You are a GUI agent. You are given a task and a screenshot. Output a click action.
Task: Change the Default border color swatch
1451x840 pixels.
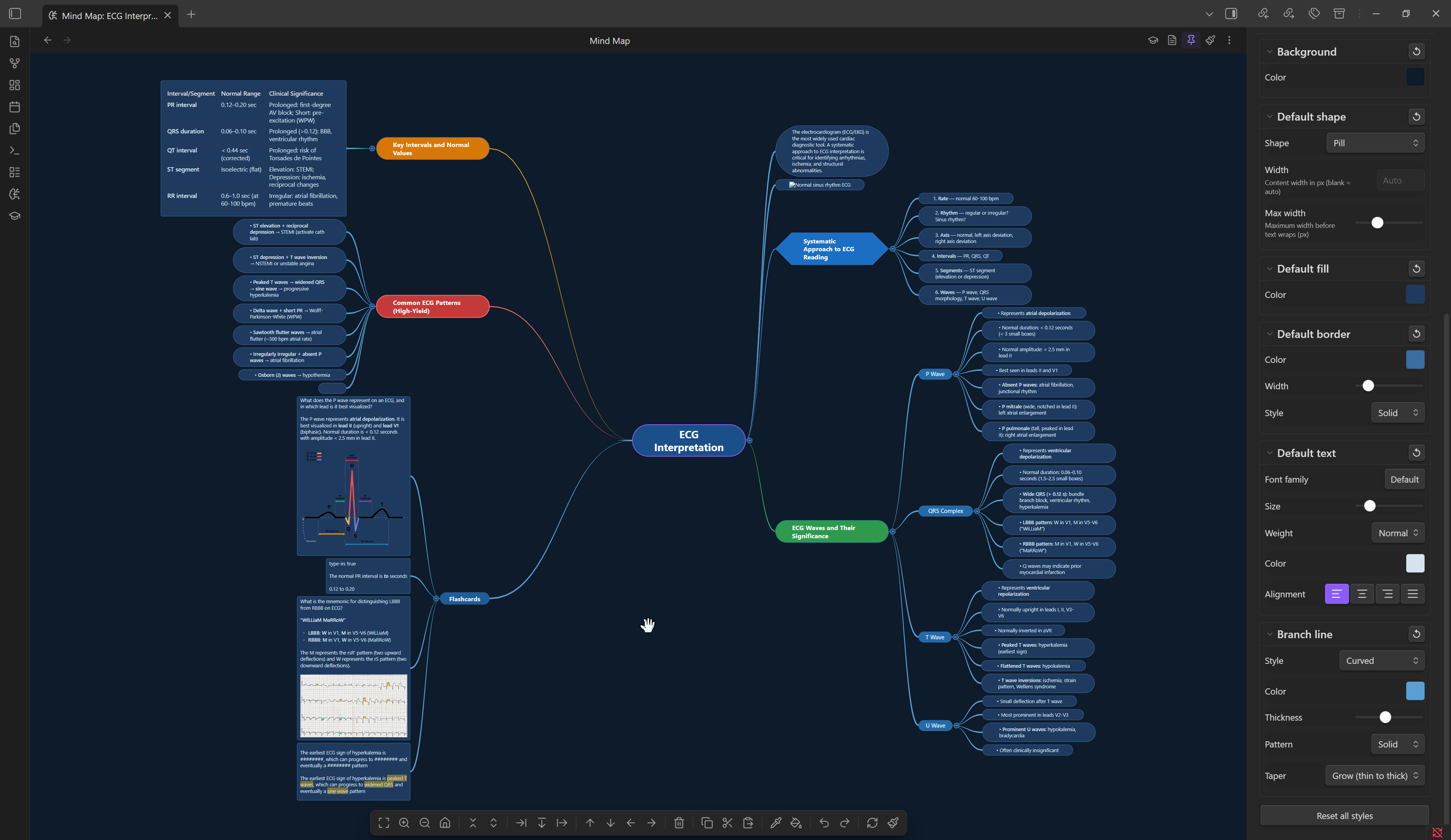click(x=1415, y=359)
